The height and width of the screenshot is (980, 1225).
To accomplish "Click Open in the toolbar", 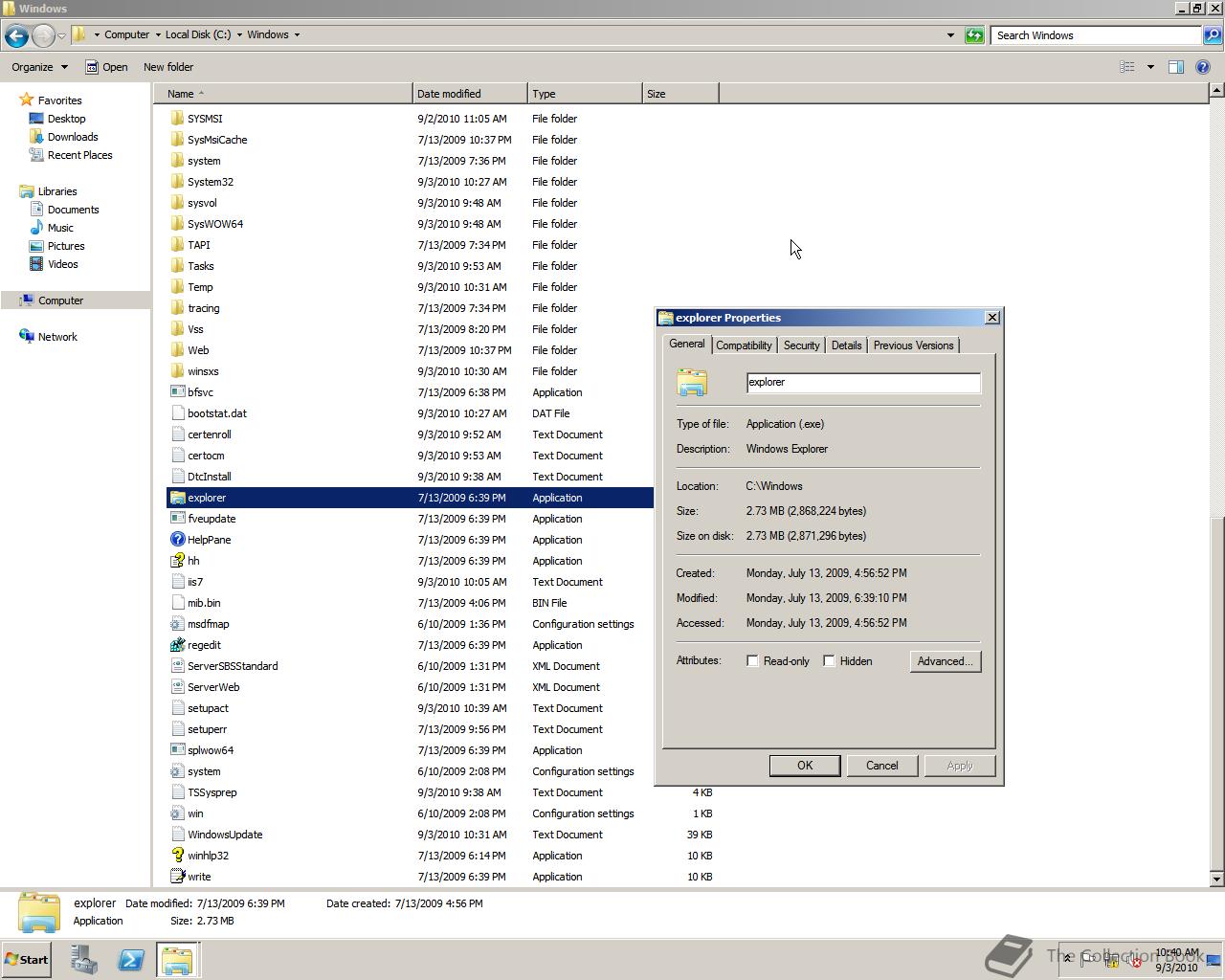I will pos(106,67).
